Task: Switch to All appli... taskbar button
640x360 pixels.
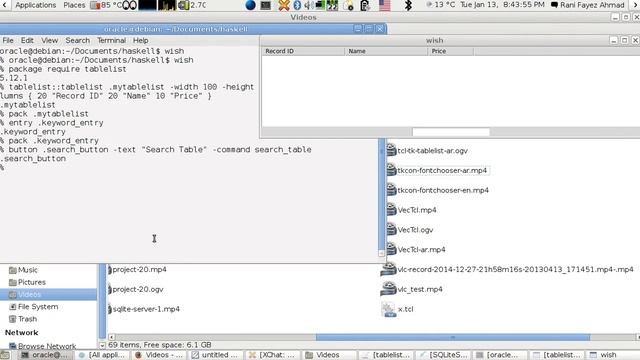Action: (102, 355)
